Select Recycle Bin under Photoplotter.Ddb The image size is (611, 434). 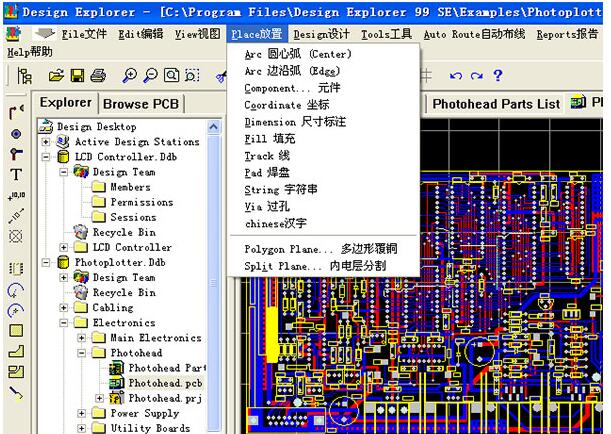pyautogui.click(x=124, y=293)
